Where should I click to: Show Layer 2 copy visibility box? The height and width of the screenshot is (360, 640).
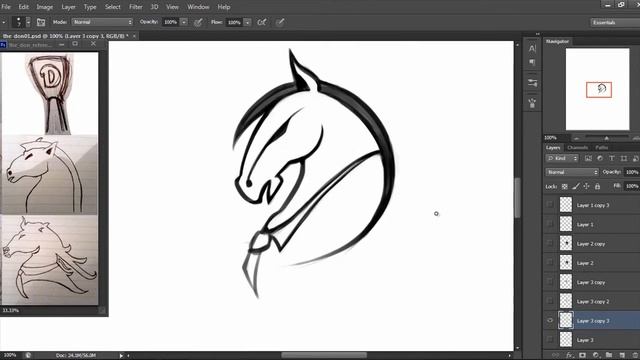click(x=550, y=243)
